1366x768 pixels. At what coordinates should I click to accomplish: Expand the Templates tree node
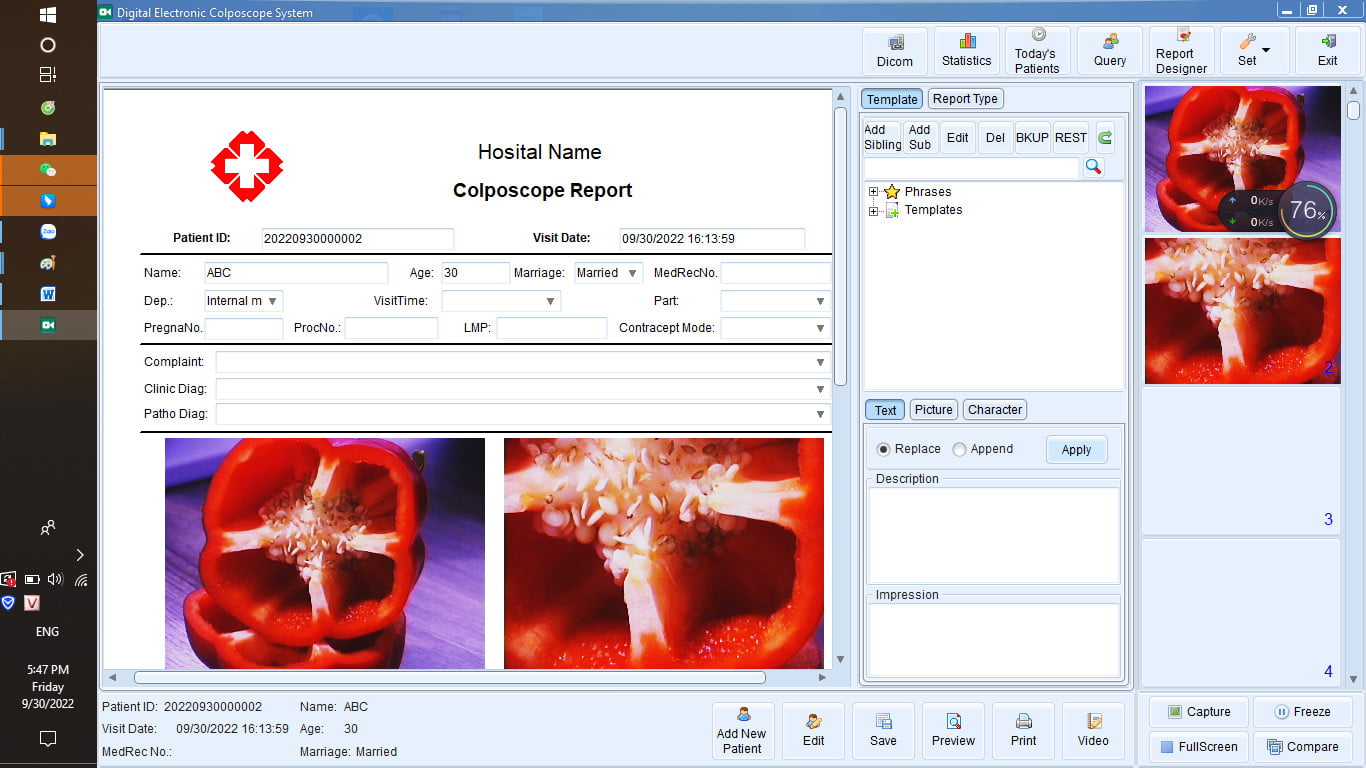(874, 211)
